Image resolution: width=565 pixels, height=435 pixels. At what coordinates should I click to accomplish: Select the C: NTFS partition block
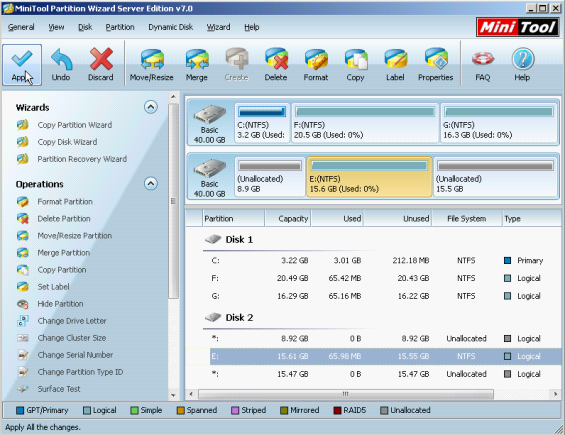click(x=262, y=123)
